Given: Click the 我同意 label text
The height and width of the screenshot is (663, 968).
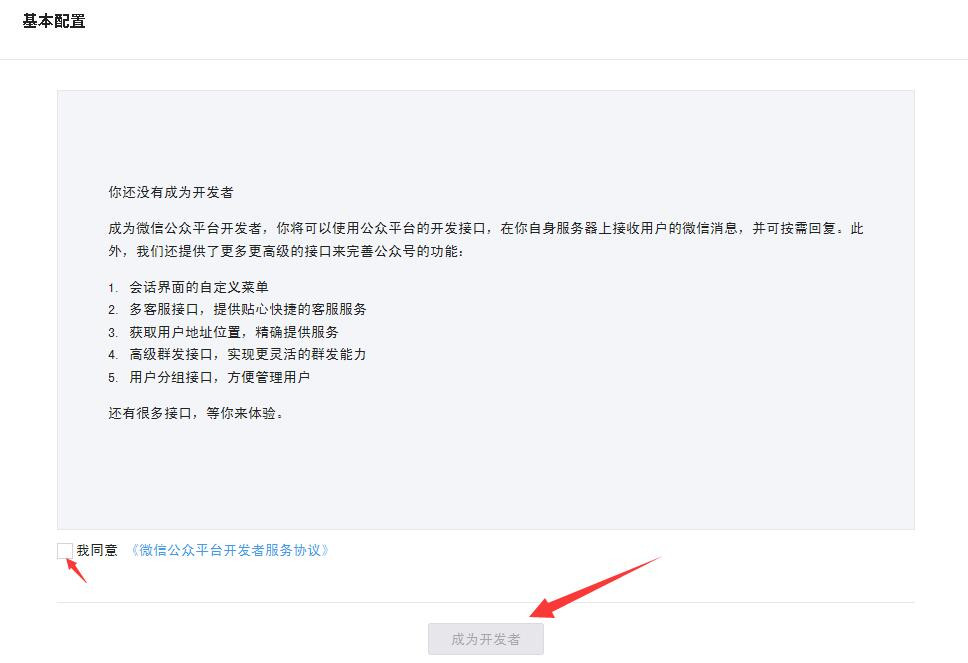Looking at the screenshot, I should [97, 550].
